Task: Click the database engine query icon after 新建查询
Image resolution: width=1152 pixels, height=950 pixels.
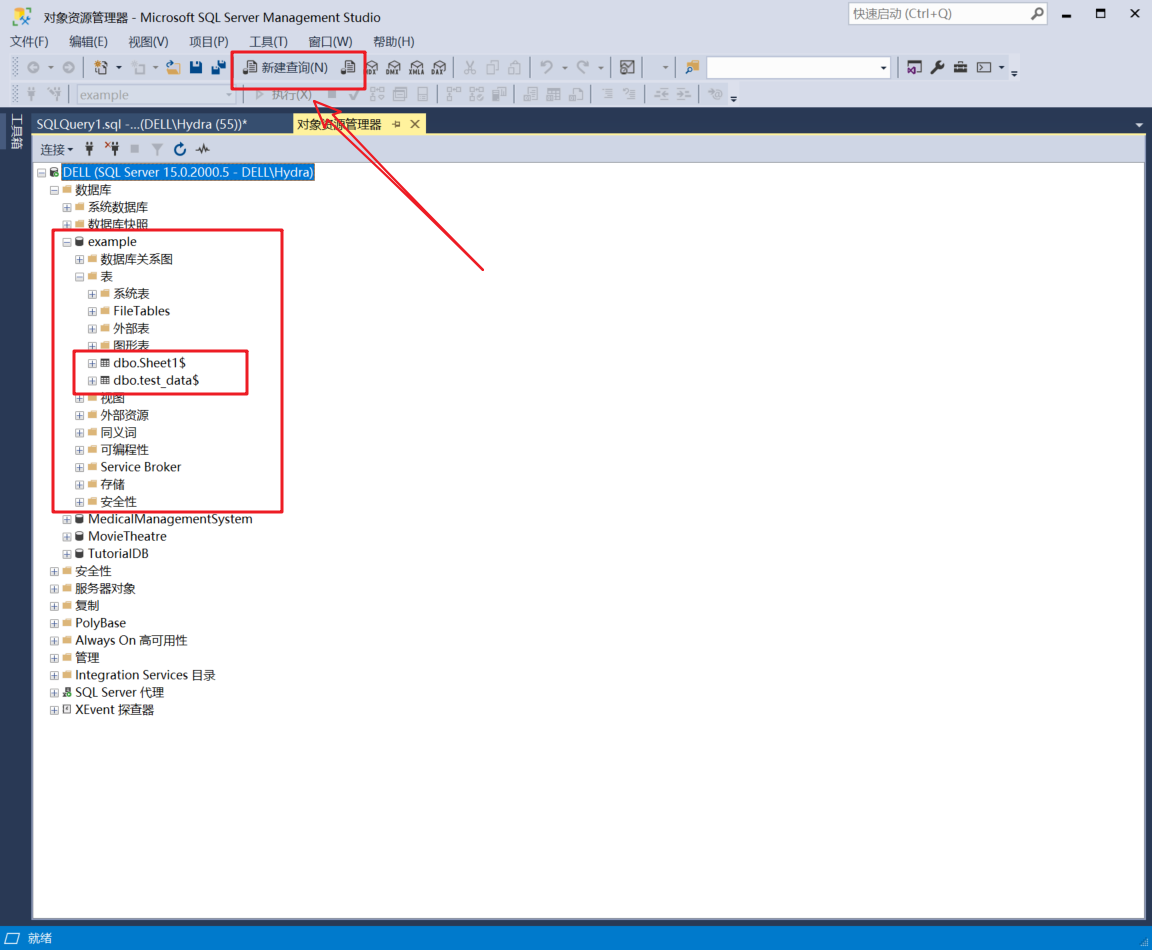Action: pyautogui.click(x=348, y=68)
